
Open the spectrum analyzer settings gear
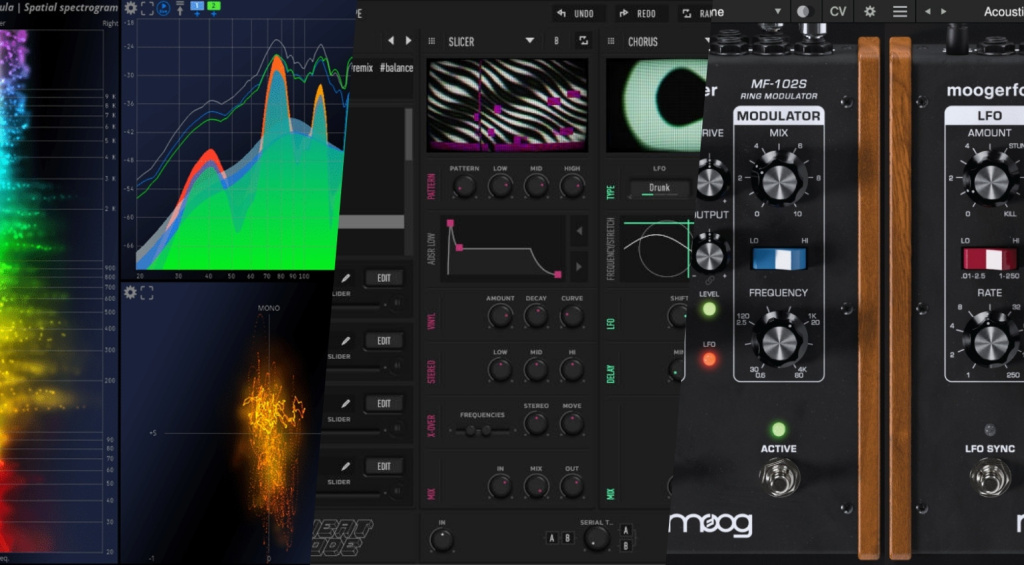[x=130, y=8]
